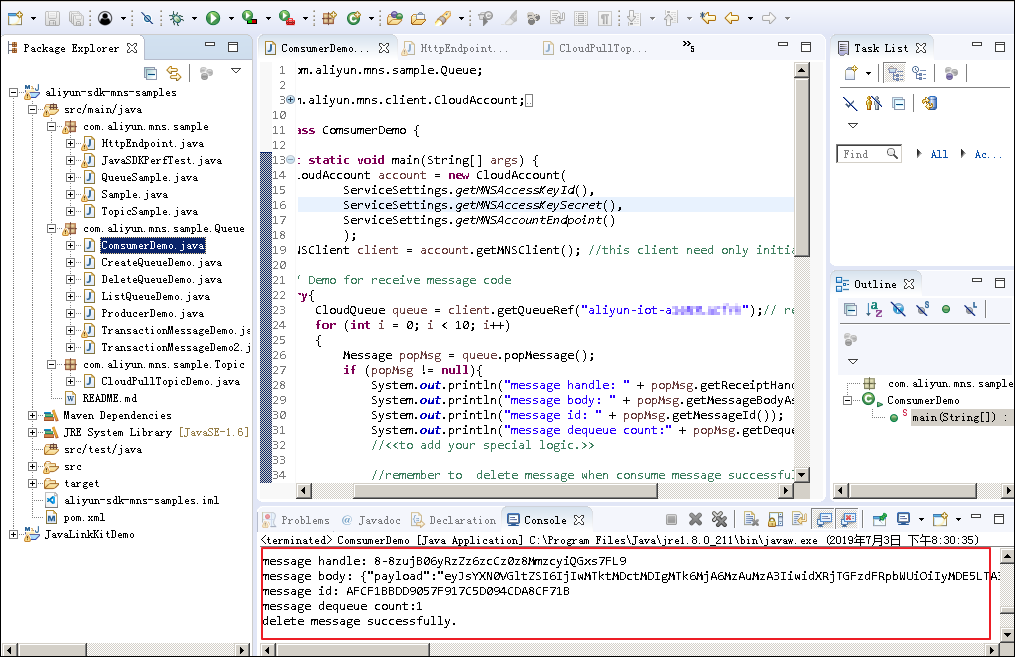Click the Back navigation yellow arrow
This screenshot has height=657, width=1015.
[732, 18]
